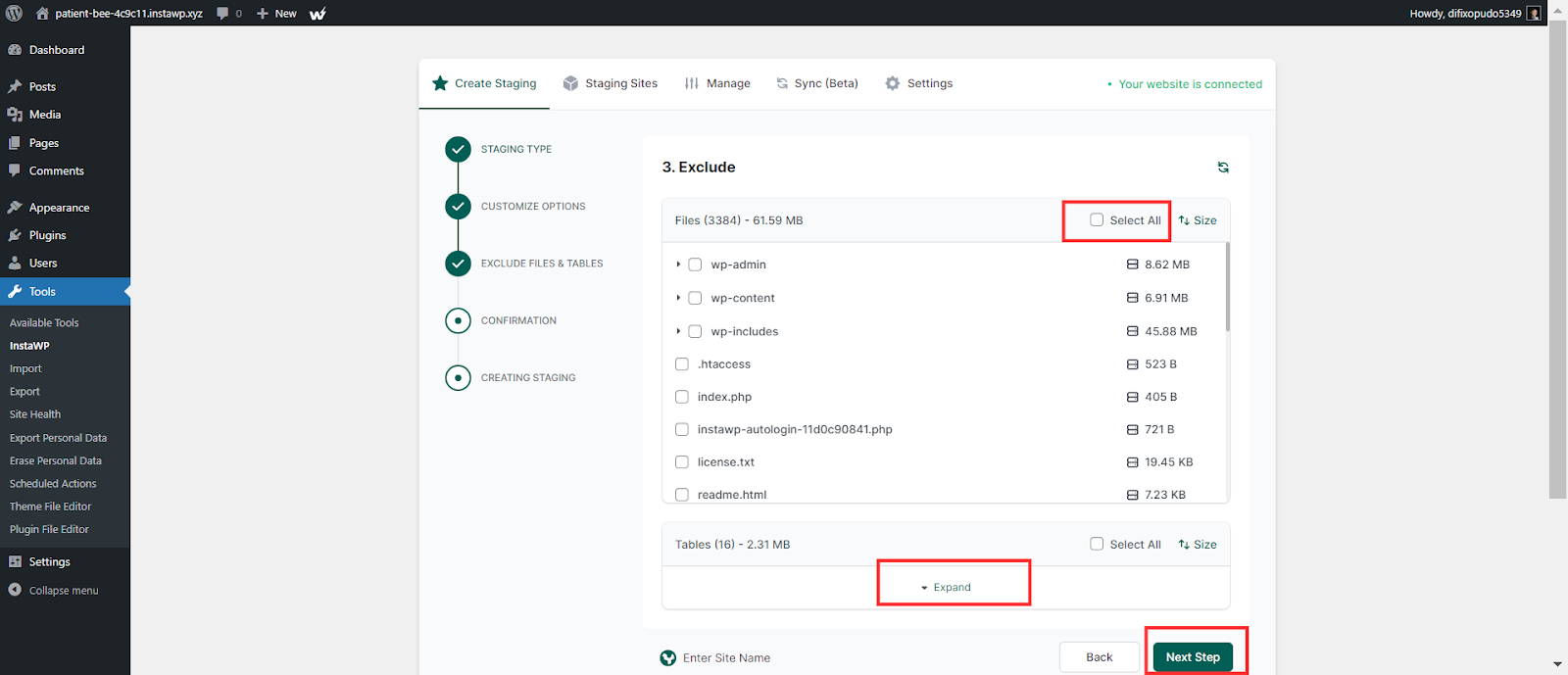
Task: Click the Tools wrench icon
Action: 15,291
